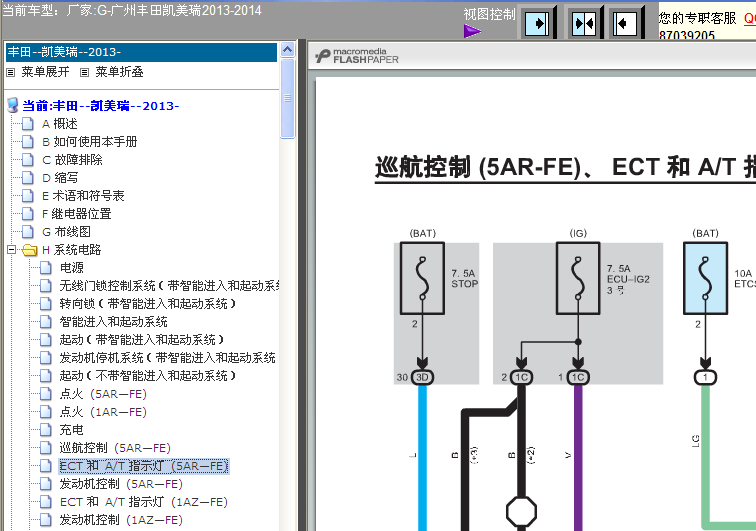Collapse the H 系统电路 folder
The height and width of the screenshot is (531, 756).
point(11,249)
